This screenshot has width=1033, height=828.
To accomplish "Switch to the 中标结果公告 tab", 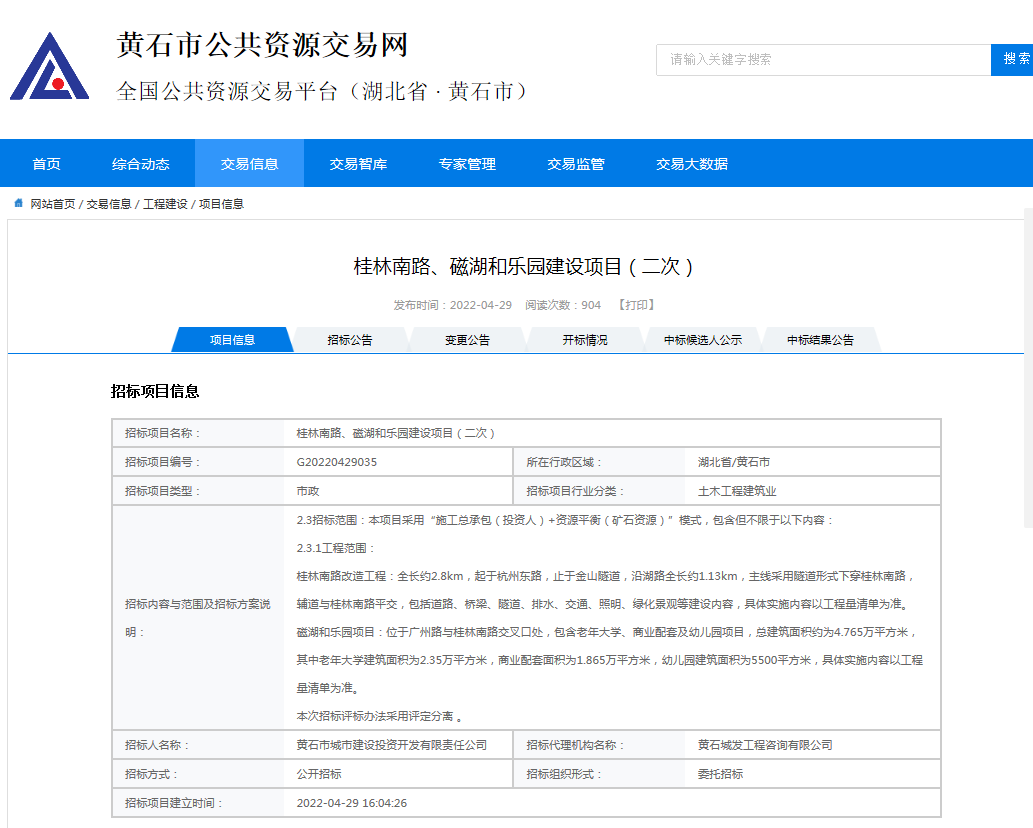I will pyautogui.click(x=820, y=340).
